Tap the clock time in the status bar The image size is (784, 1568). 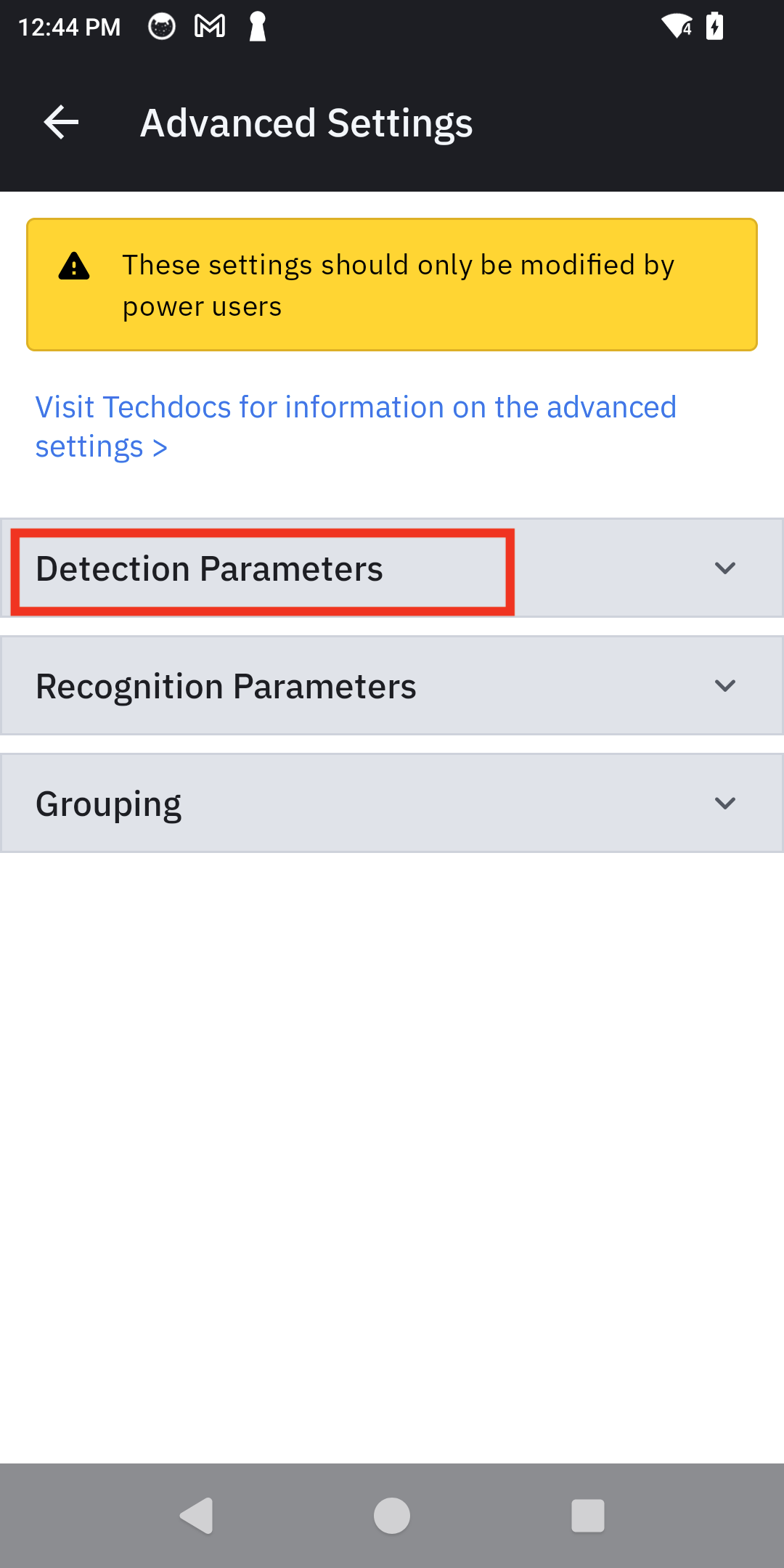point(69,27)
